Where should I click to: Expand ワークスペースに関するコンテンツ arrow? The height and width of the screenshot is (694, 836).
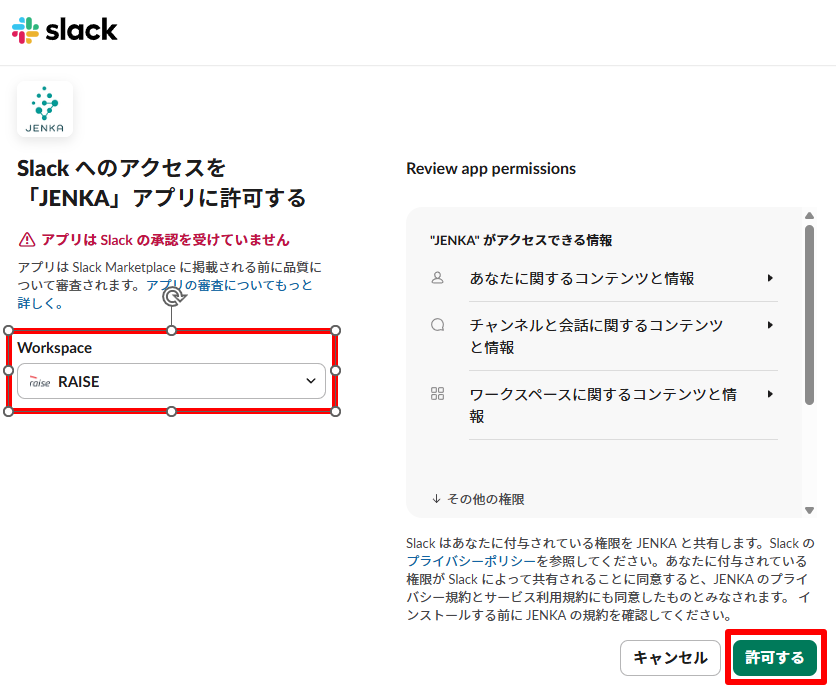click(x=770, y=394)
